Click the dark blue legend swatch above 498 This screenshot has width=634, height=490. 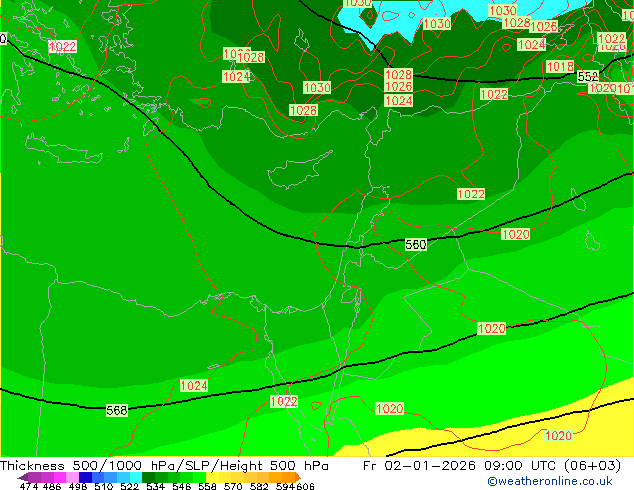[x=85, y=477]
